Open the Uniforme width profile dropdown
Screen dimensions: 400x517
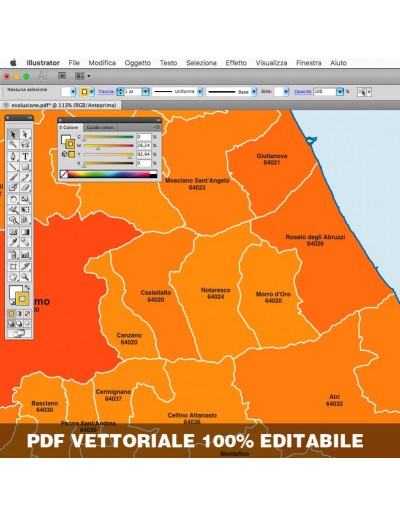pos(200,92)
